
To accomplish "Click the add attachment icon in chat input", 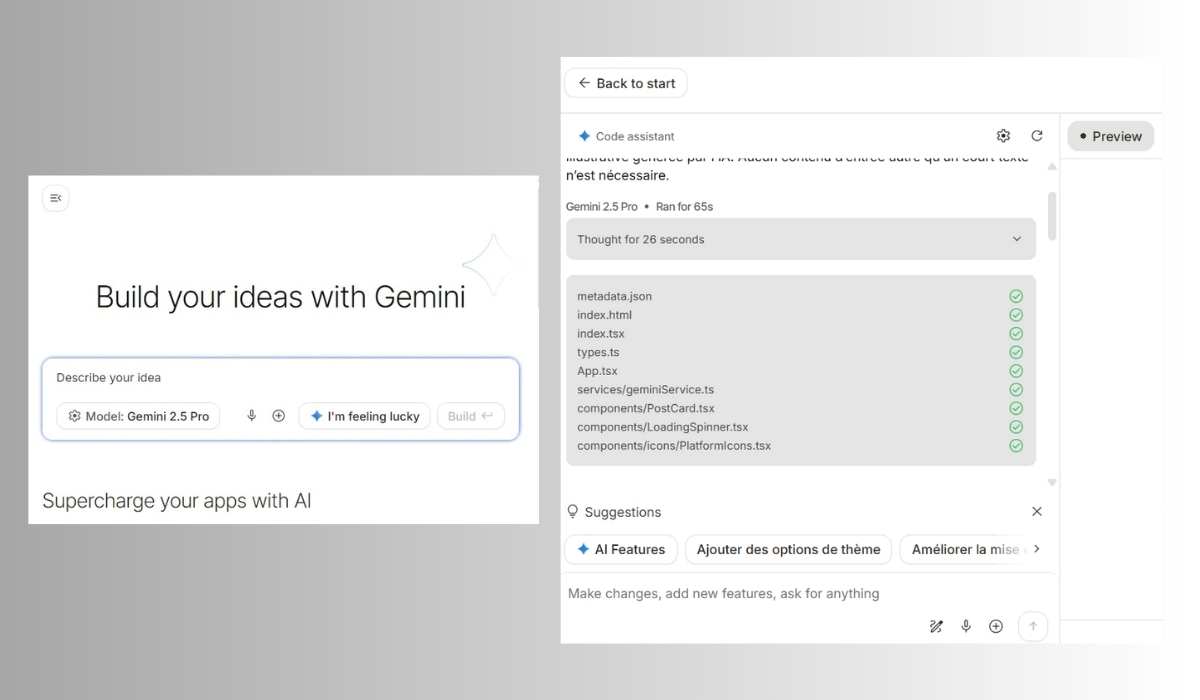I will coord(996,626).
